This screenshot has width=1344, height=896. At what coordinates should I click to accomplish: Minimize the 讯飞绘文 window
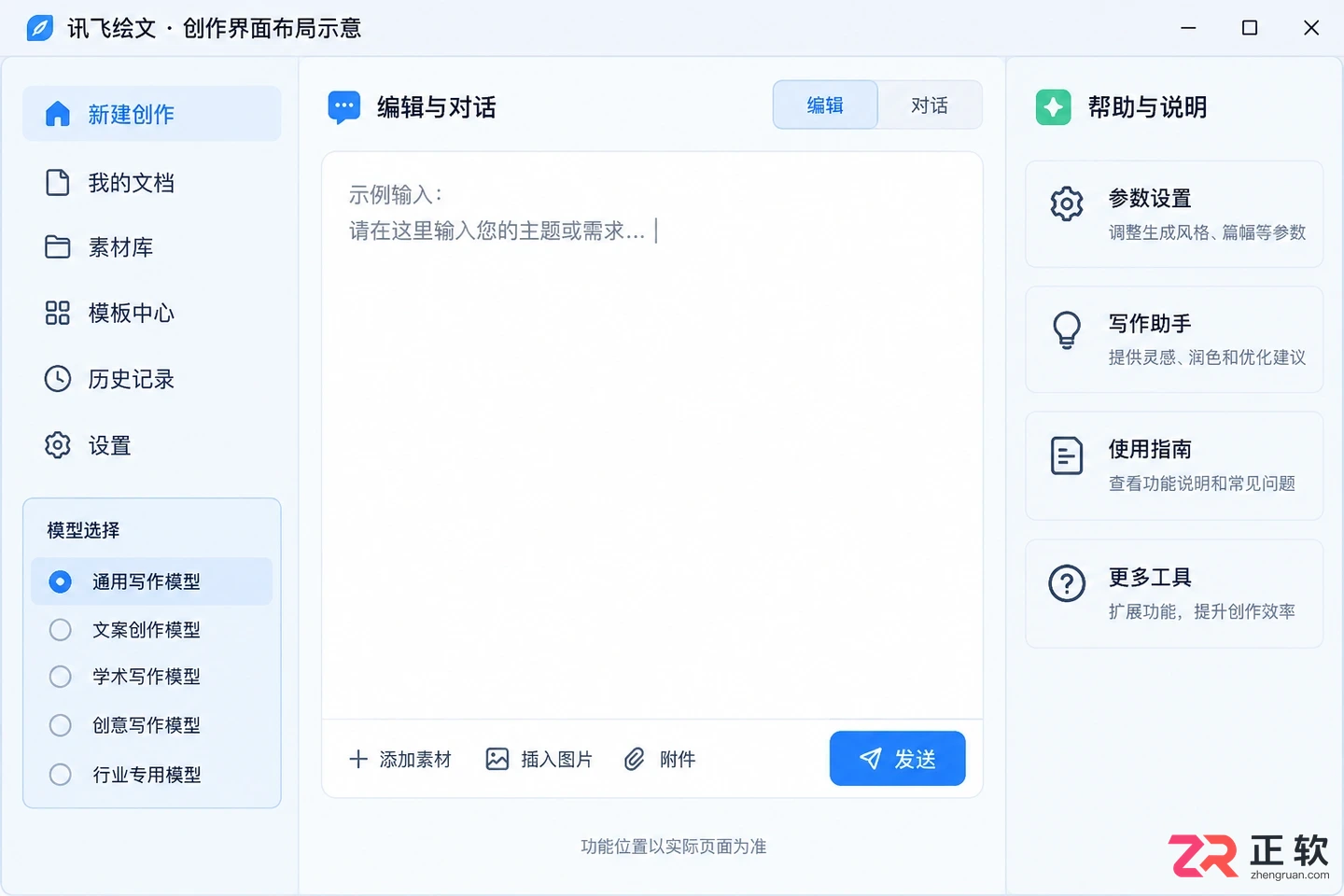point(1188,28)
